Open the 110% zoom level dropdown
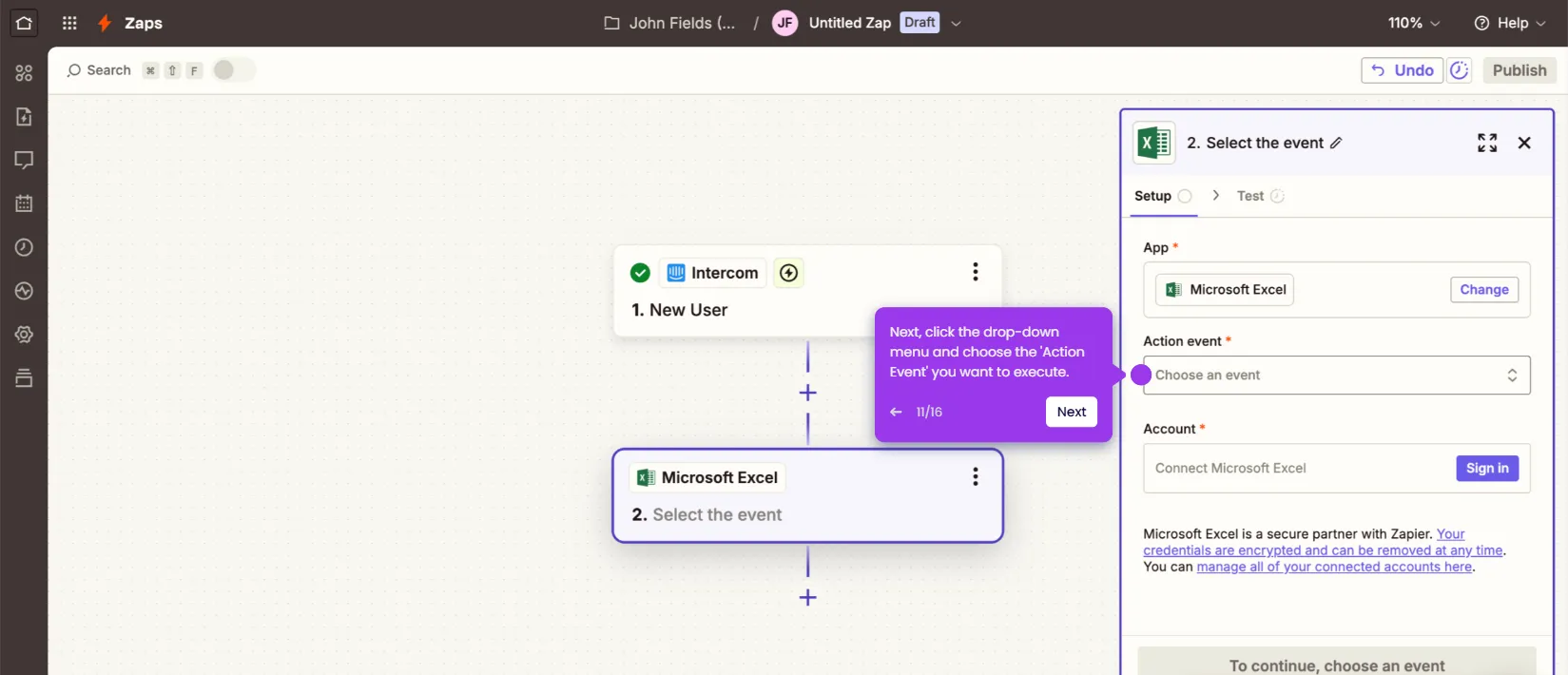 click(1414, 23)
